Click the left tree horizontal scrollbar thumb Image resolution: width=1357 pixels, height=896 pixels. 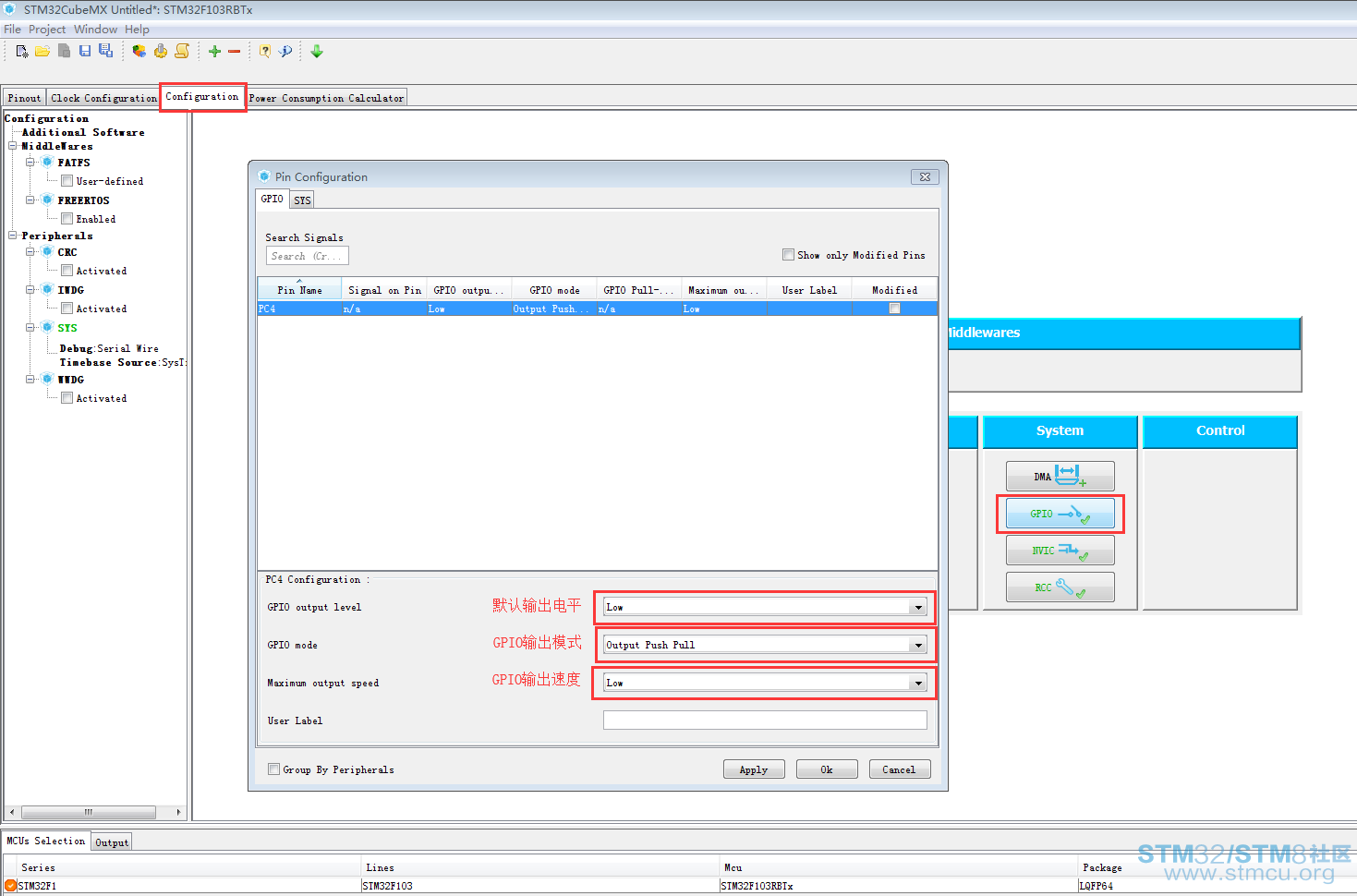coord(89,813)
